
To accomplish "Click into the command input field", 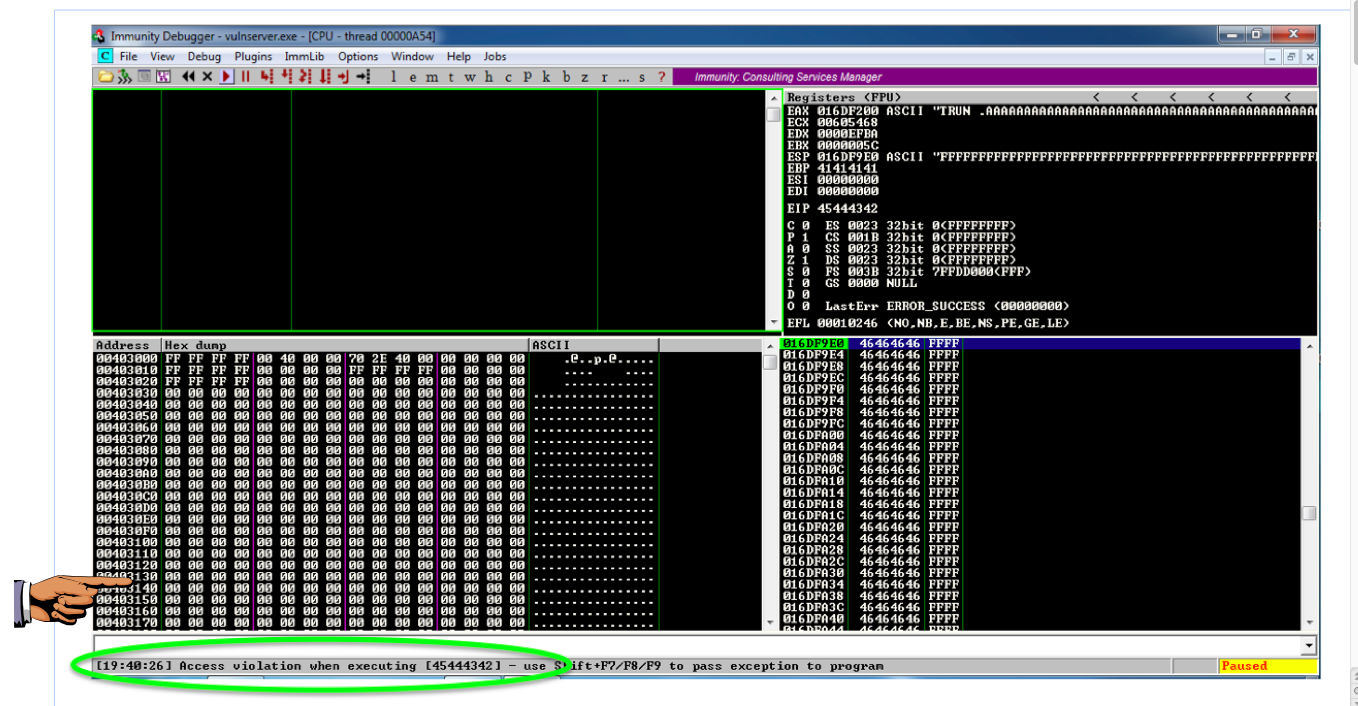I will [697, 646].
